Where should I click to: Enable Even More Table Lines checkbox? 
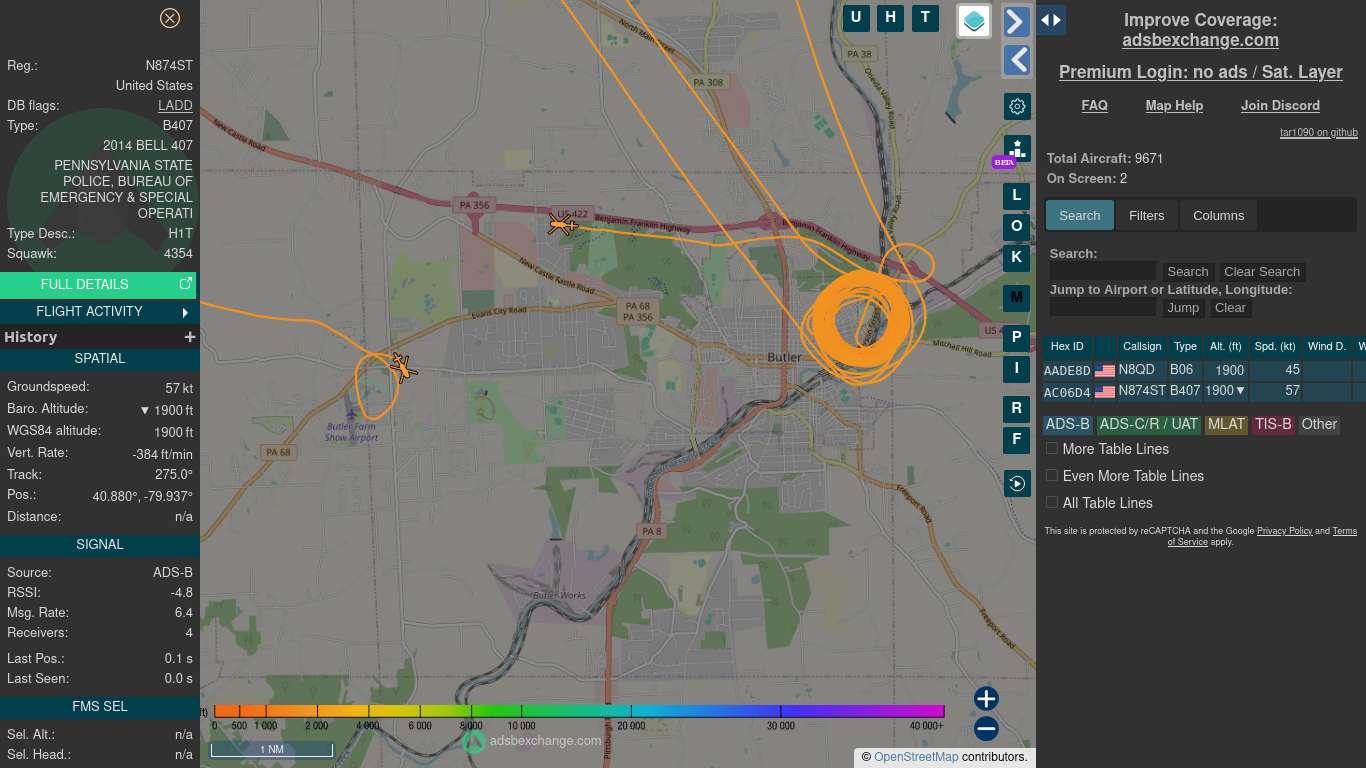tap(1052, 476)
